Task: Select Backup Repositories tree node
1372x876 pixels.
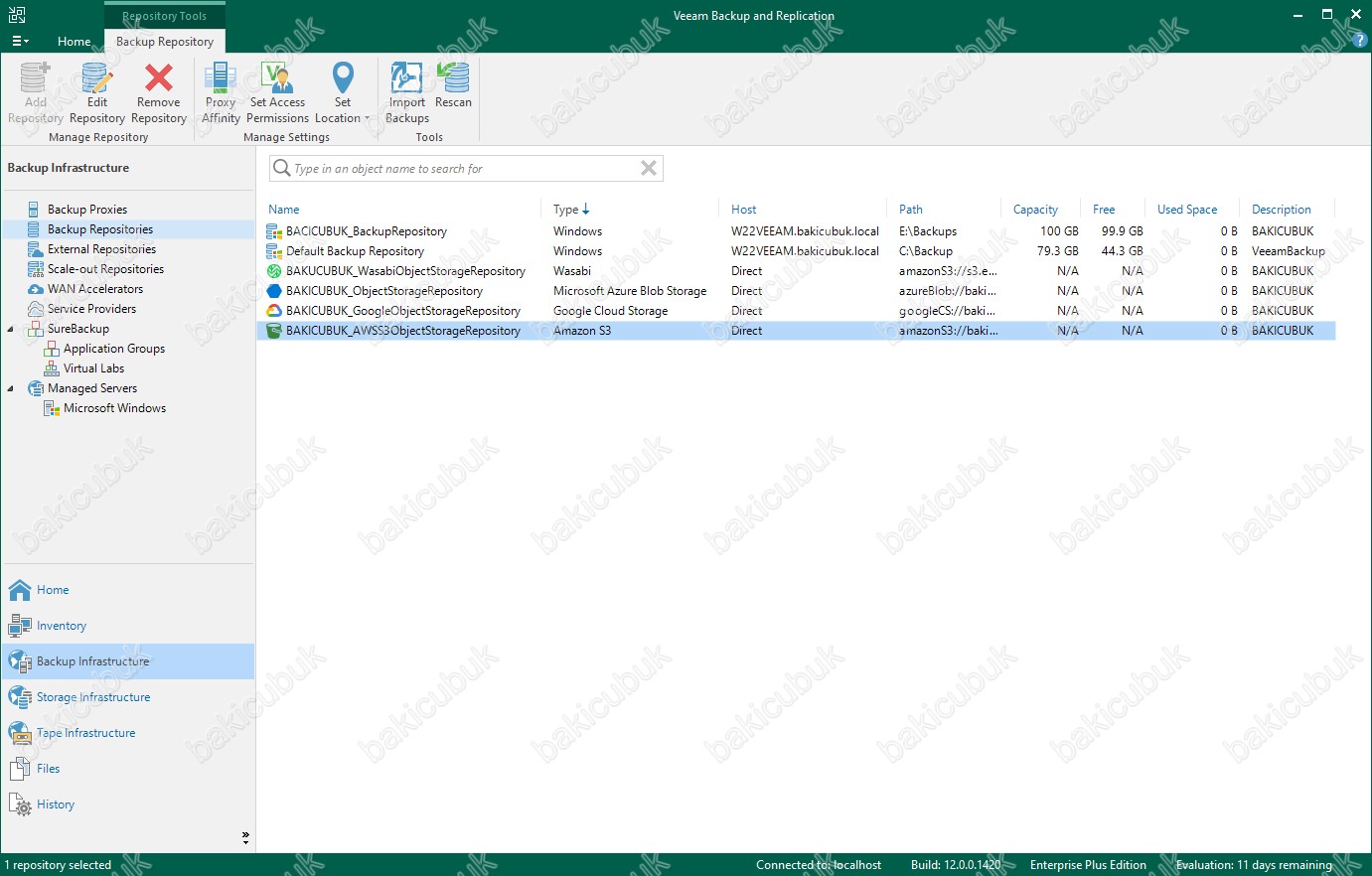Action: click(100, 229)
